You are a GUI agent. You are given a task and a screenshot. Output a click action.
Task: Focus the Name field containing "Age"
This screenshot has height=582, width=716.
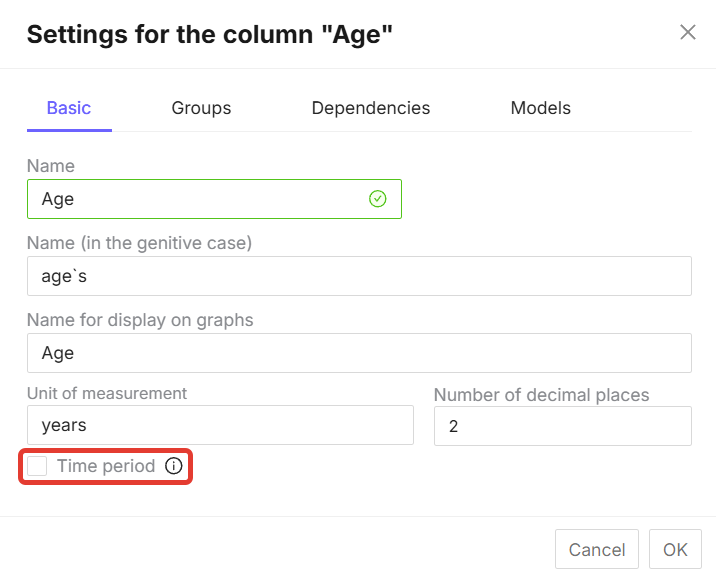point(200,199)
